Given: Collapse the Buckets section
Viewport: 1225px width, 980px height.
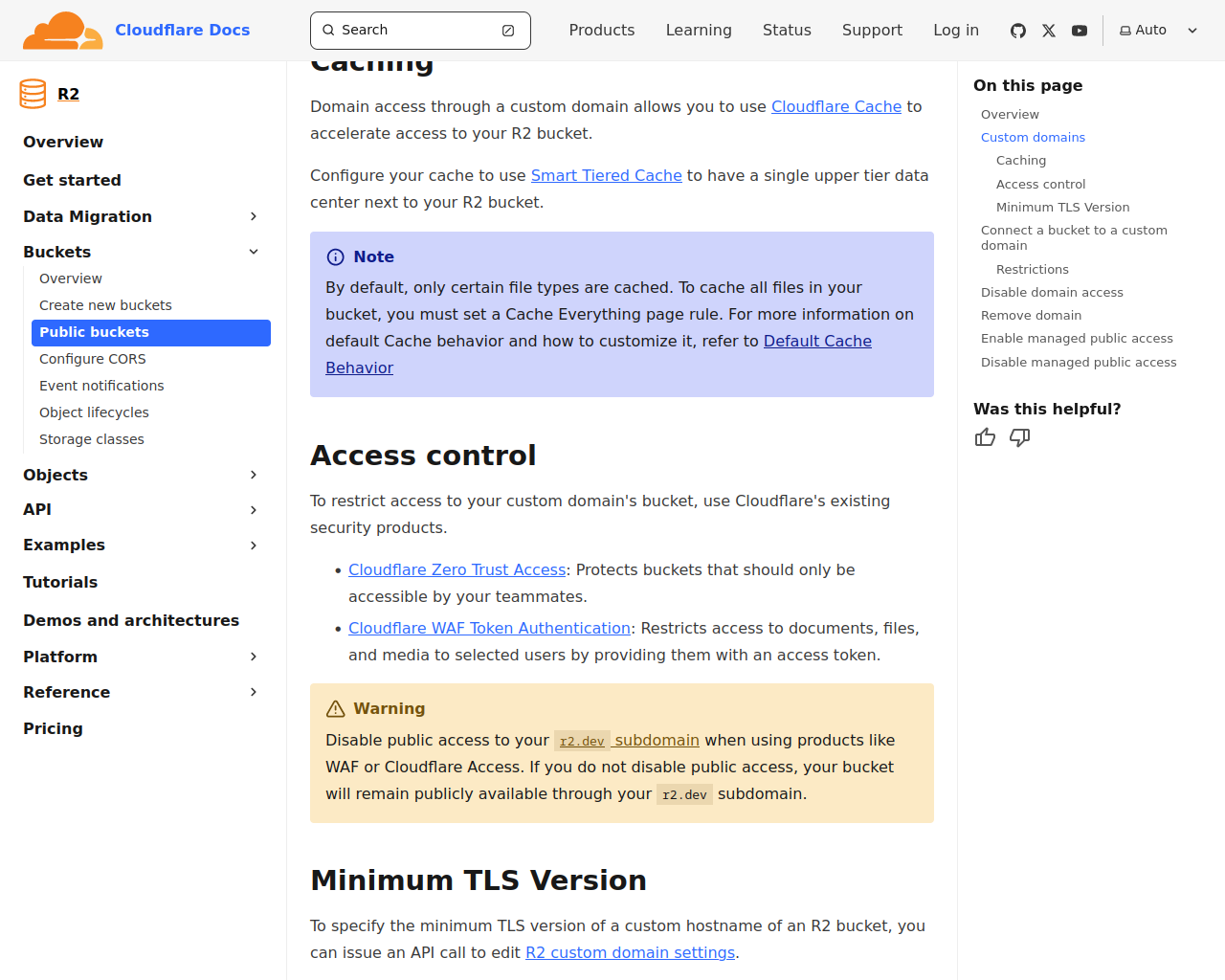Looking at the screenshot, I should coord(254,252).
